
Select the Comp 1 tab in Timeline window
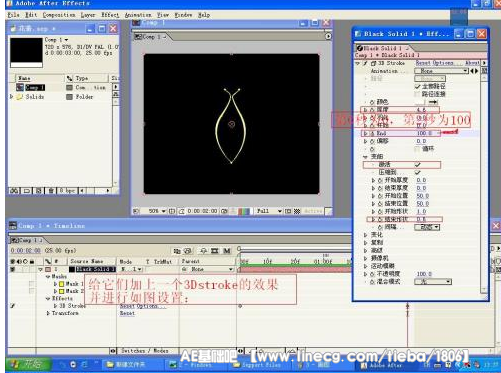(27, 240)
